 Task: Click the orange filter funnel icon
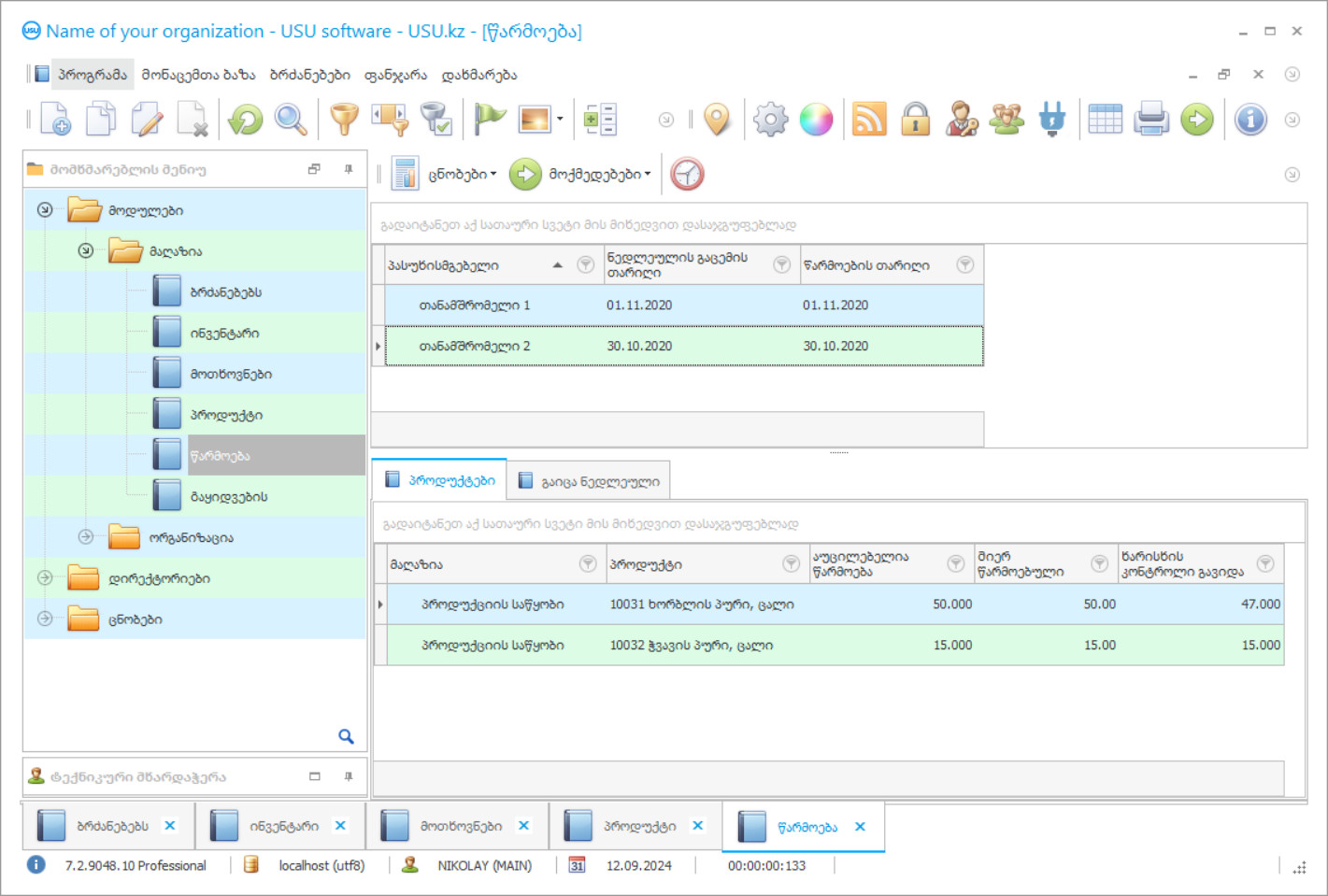tap(345, 120)
